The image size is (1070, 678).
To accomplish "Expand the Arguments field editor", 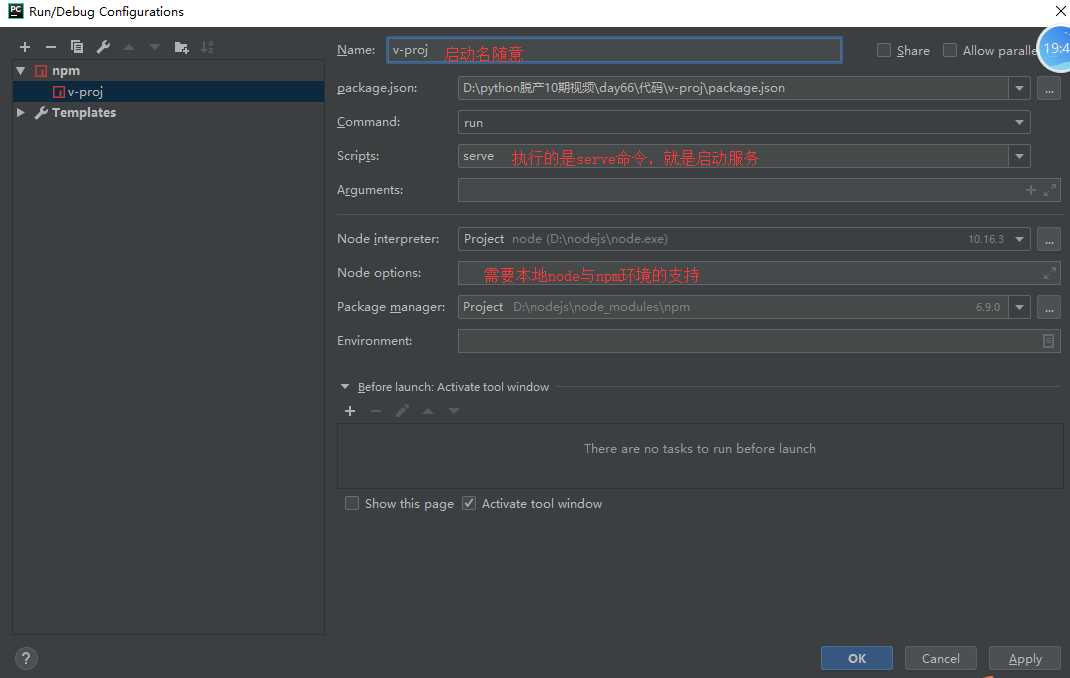I will [x=1050, y=190].
